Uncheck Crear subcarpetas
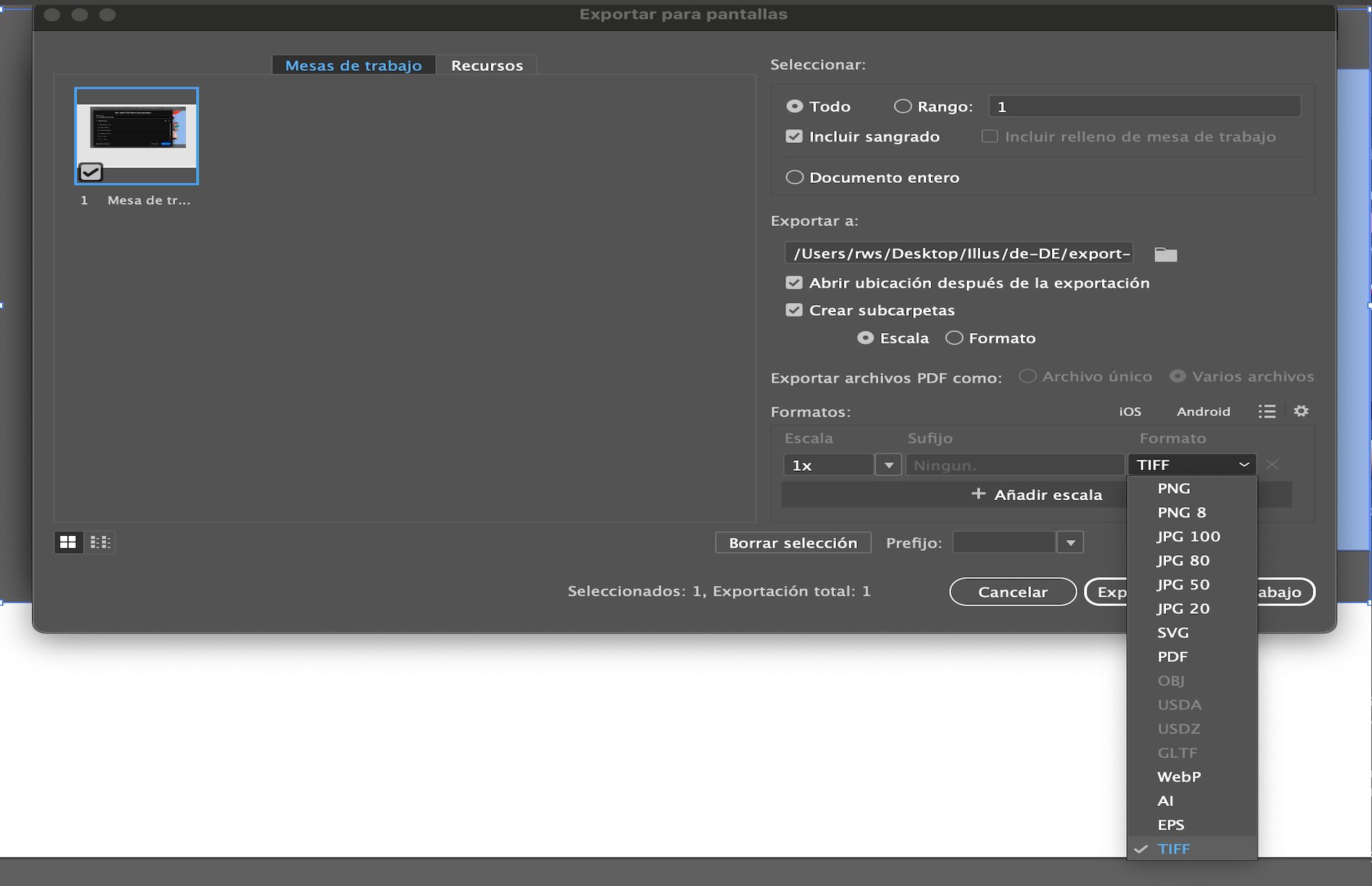The width and height of the screenshot is (1372, 886). pyautogui.click(x=794, y=309)
